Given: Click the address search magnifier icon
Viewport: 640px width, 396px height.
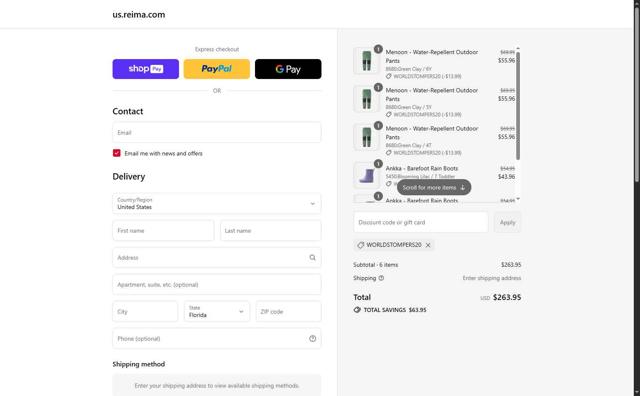Looking at the screenshot, I should [312, 258].
